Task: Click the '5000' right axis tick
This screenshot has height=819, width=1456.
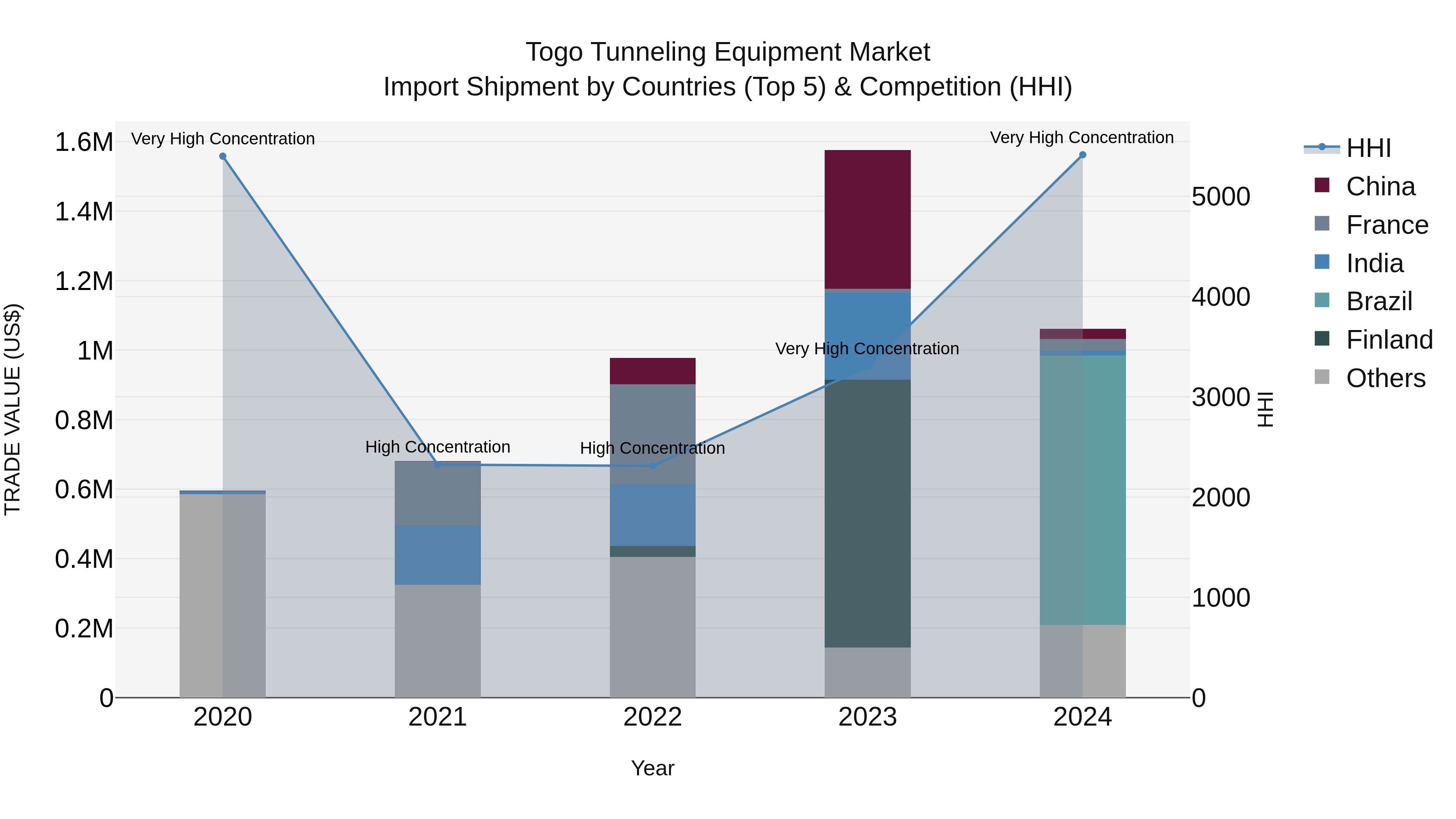Action: click(1221, 197)
